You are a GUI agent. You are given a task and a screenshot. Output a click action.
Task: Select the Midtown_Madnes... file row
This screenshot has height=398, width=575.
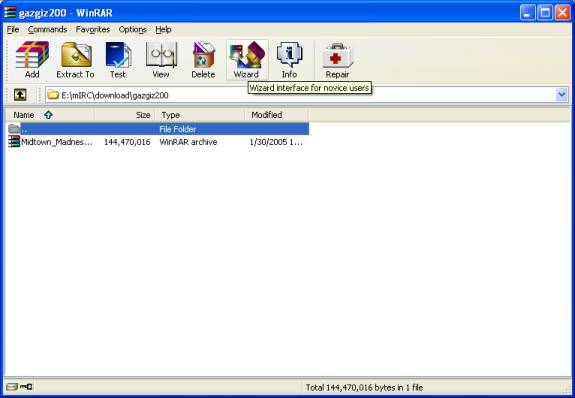pyautogui.click(x=158, y=142)
